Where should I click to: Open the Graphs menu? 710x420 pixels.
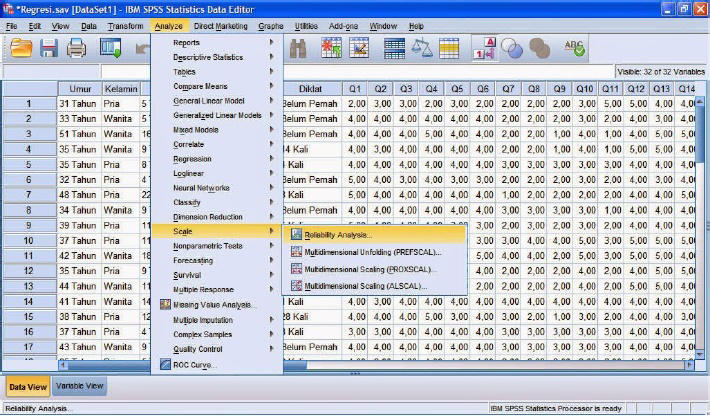tap(270, 25)
